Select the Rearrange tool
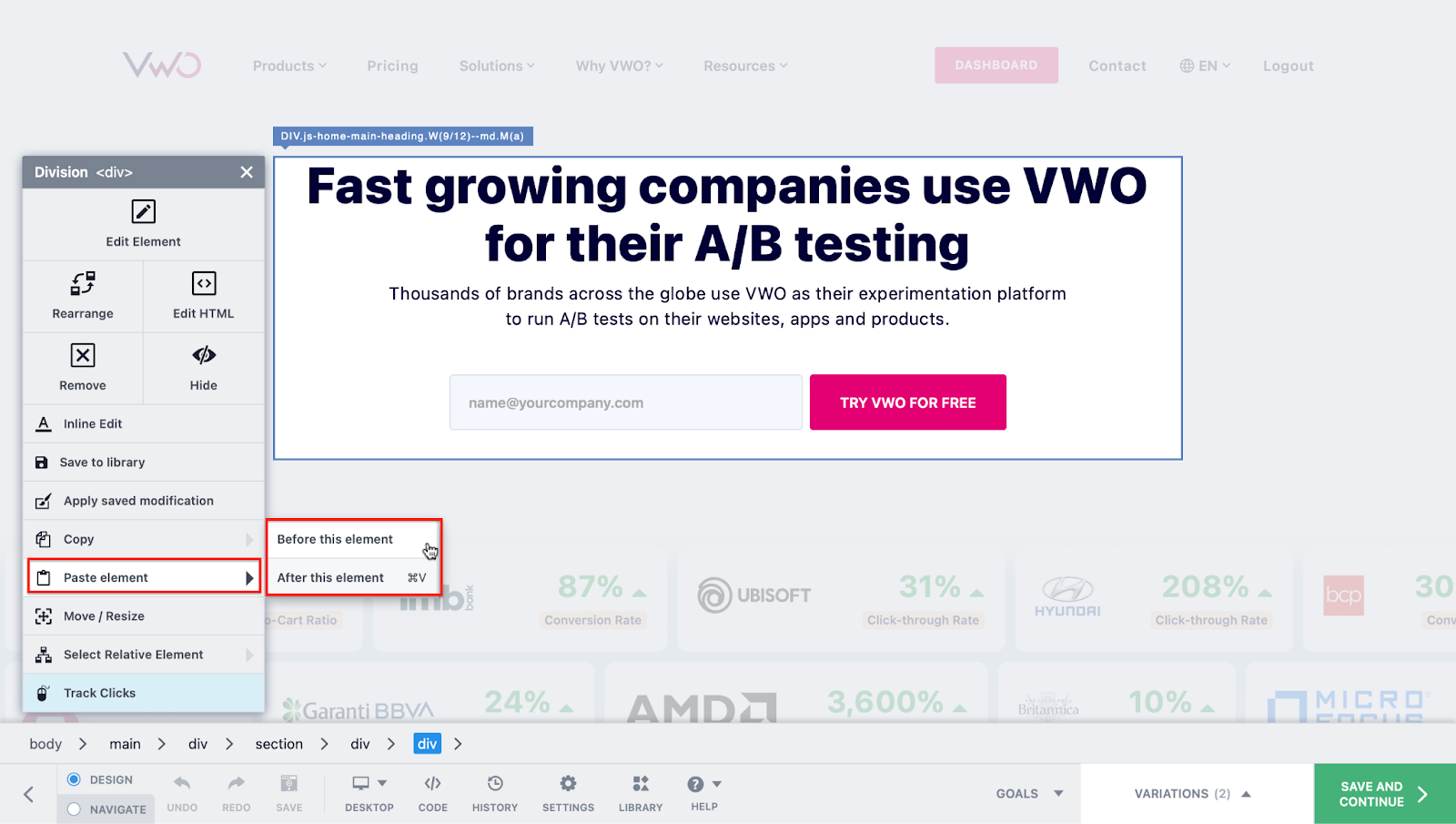Viewport: 1456px width, 824px height. (83, 296)
